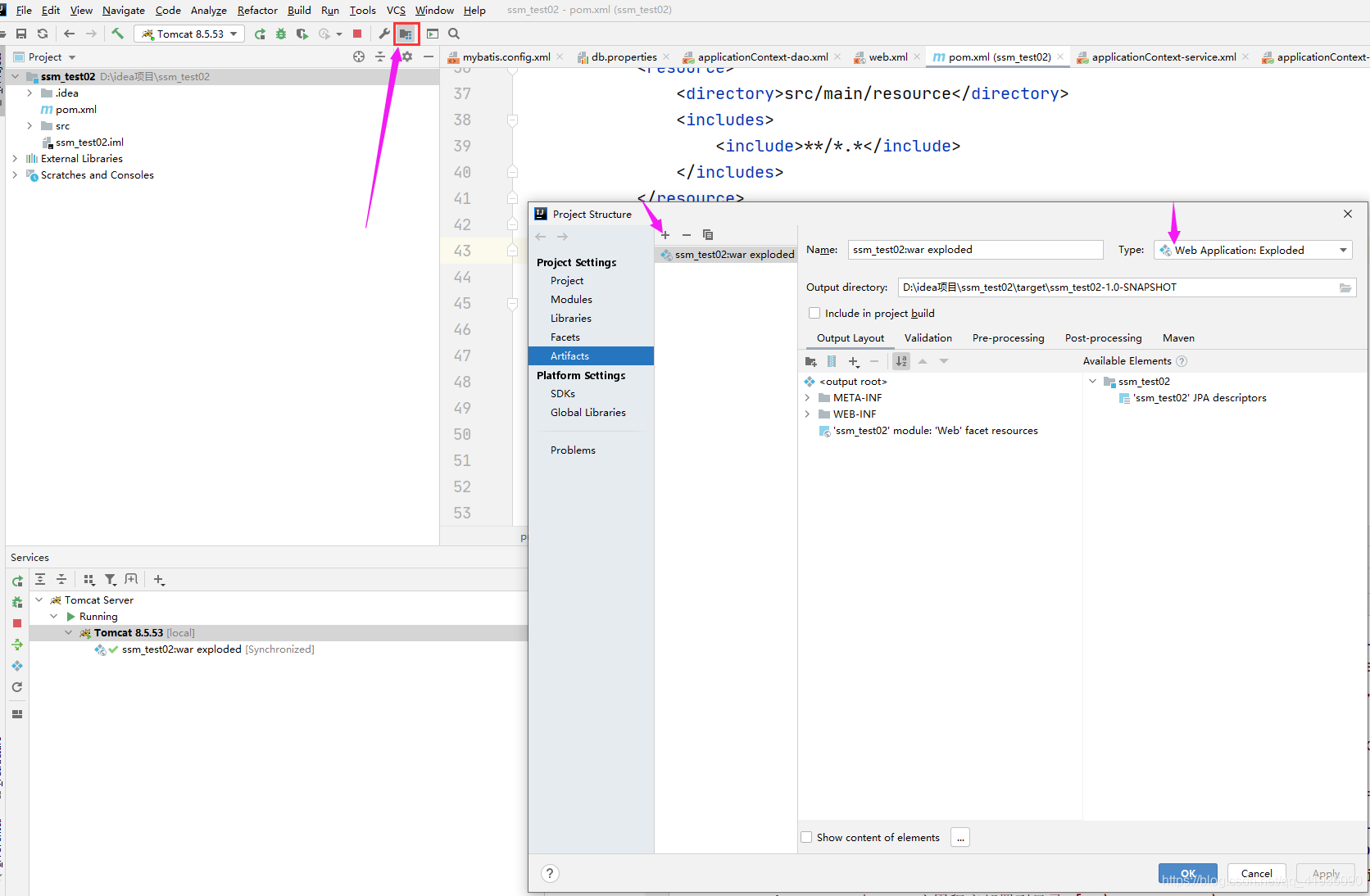This screenshot has width=1370, height=896.
Task: Toggle Sort Elements by Names and Types
Action: click(x=901, y=361)
